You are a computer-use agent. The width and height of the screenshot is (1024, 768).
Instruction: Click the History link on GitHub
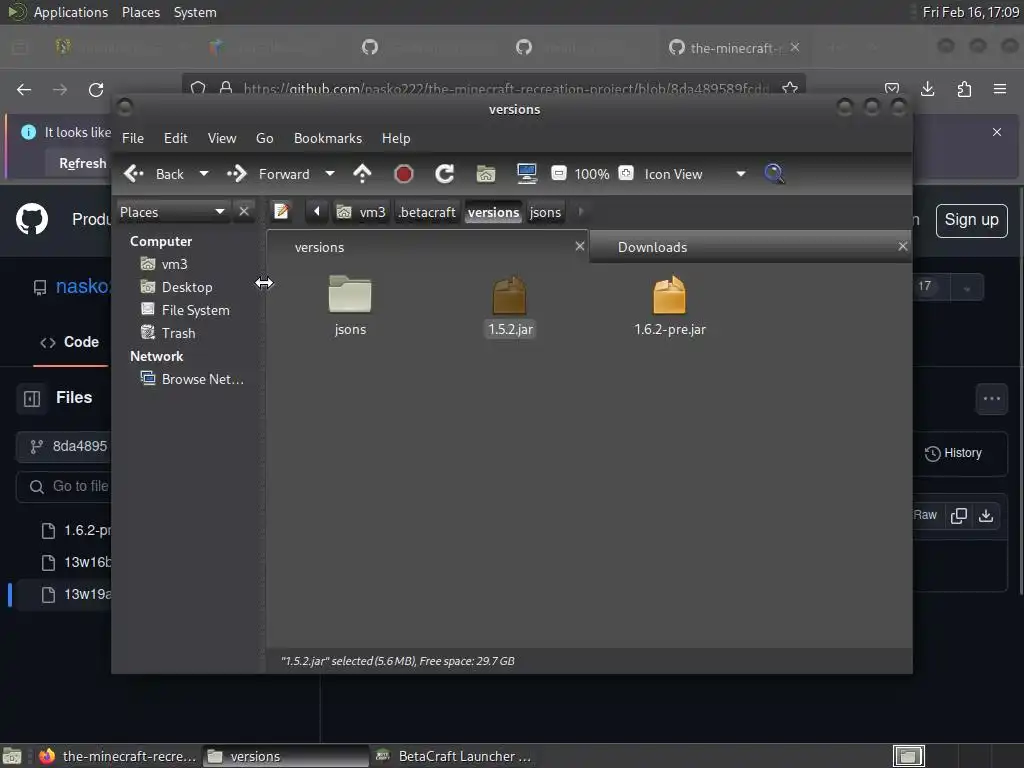click(953, 453)
